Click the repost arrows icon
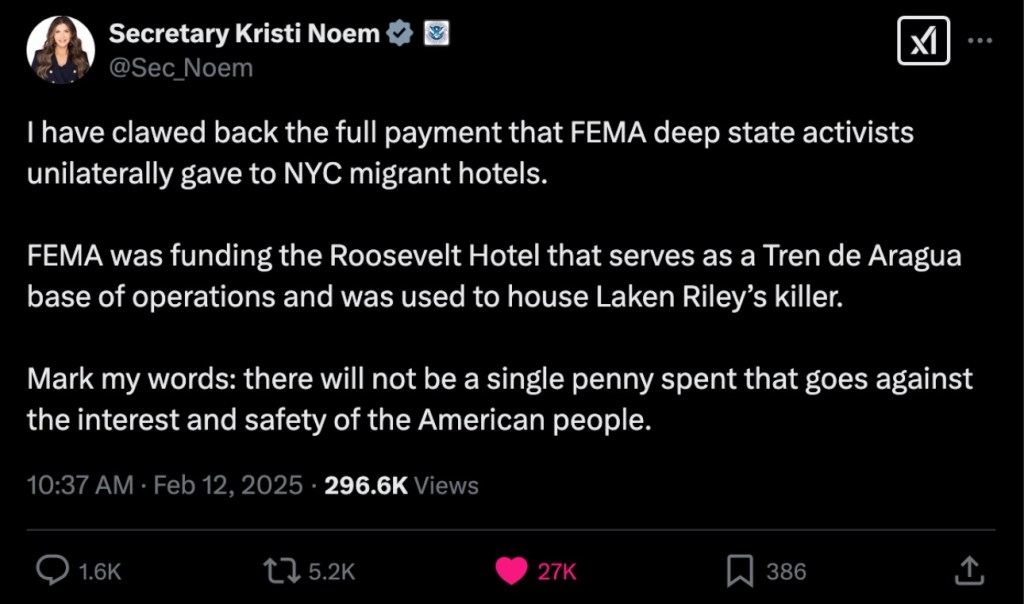Image resolution: width=1024 pixels, height=604 pixels. [x=279, y=570]
